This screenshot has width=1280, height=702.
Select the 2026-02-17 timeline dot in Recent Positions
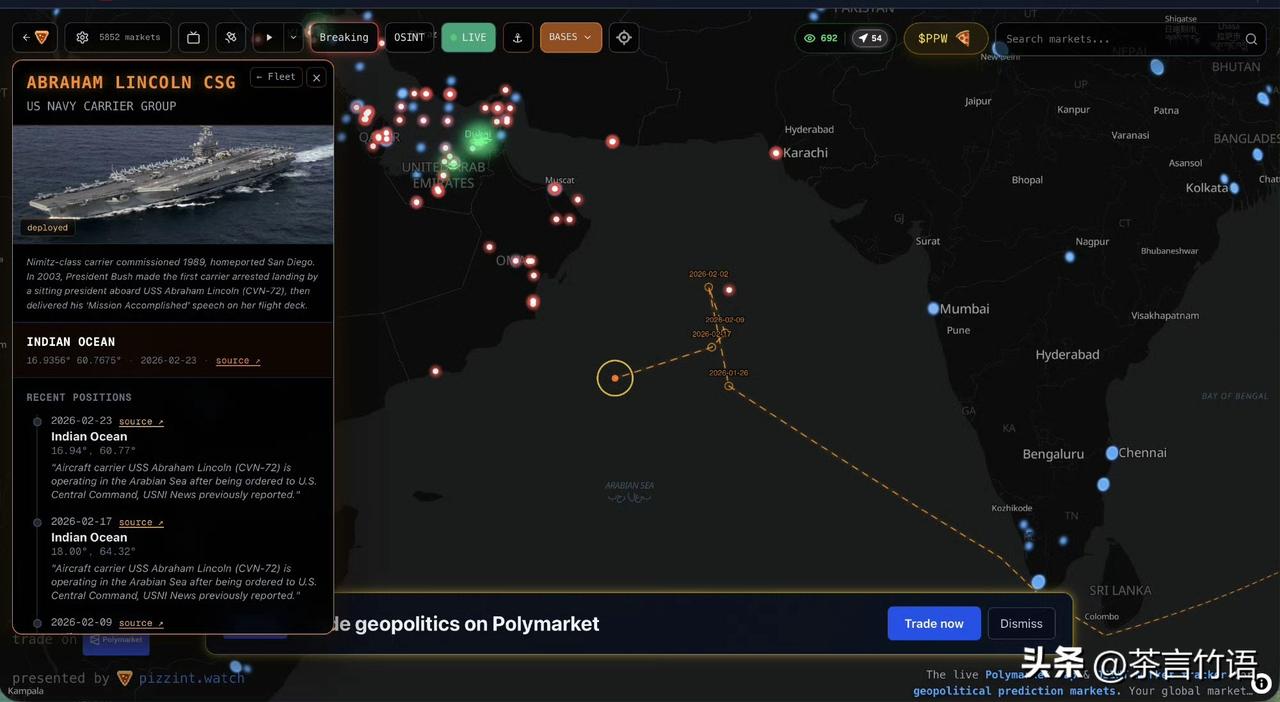tap(37, 522)
